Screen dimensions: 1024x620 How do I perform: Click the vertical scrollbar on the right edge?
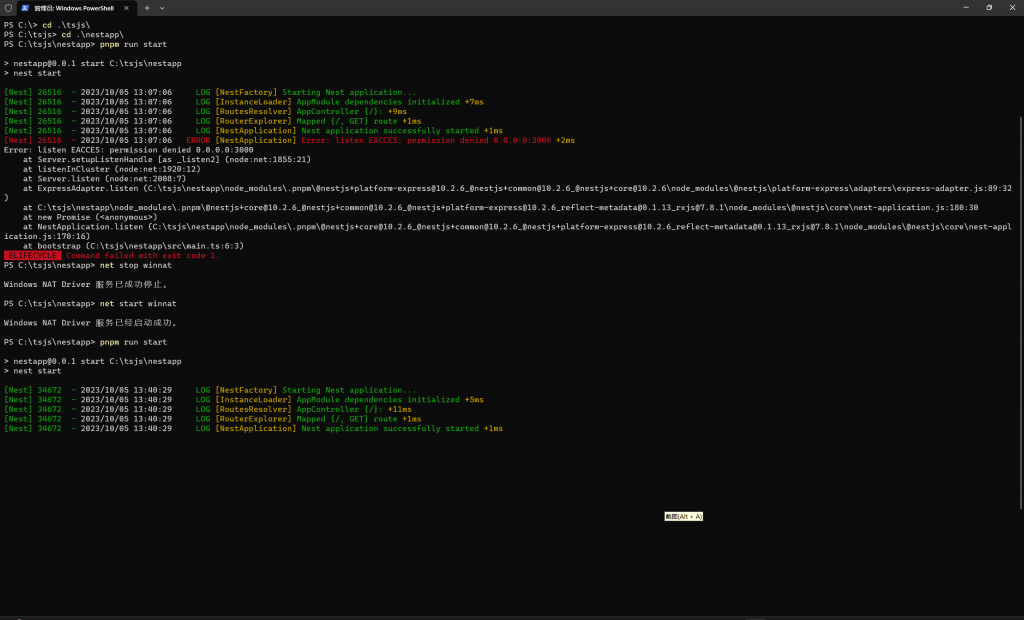click(x=1020, y=250)
